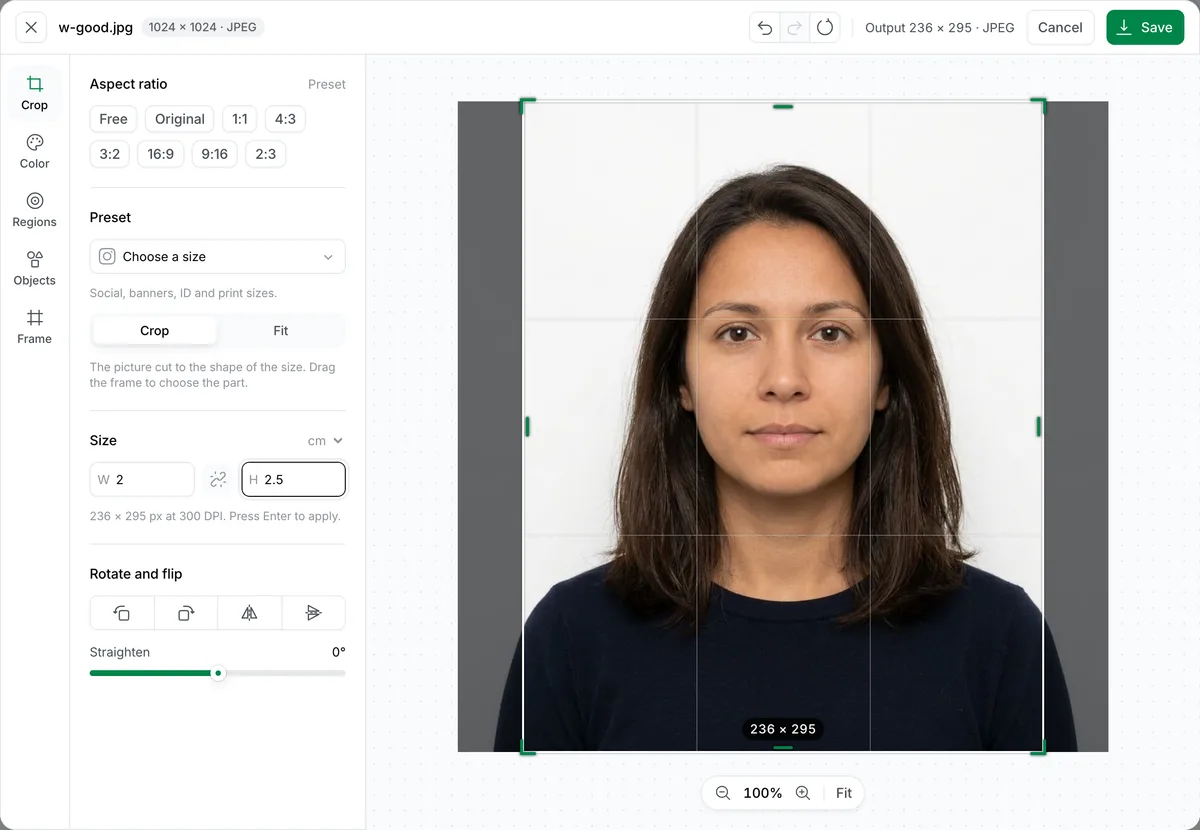Click the 1024 × 1024 · JPEG badge
The height and width of the screenshot is (830, 1200).
[203, 27]
